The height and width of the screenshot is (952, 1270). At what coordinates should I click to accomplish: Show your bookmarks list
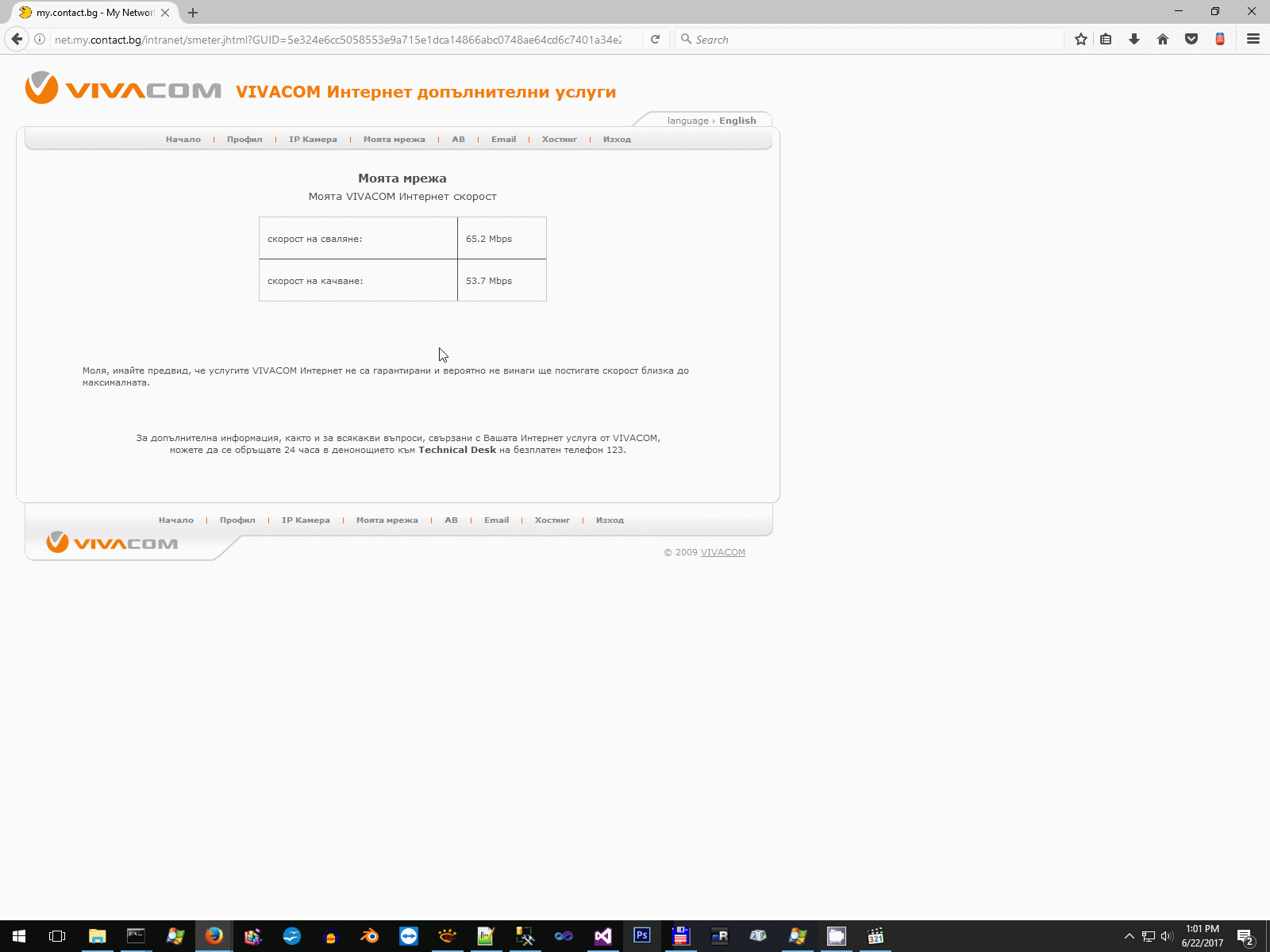1106,39
